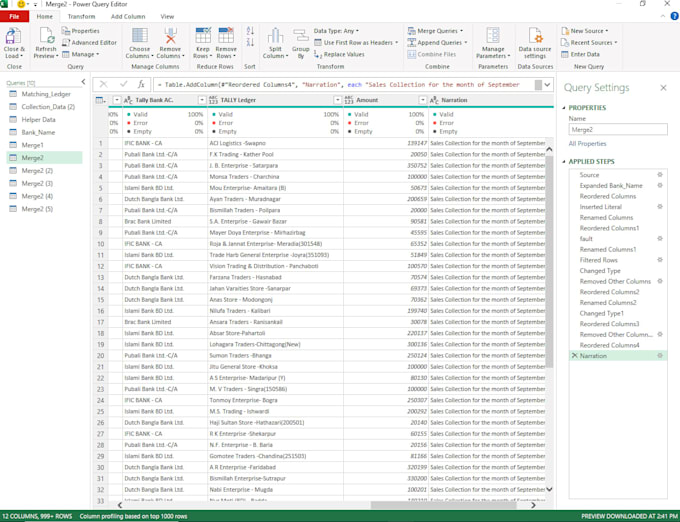Open gear settings for Filtered Rows step
The image size is (680, 522).
point(660,260)
